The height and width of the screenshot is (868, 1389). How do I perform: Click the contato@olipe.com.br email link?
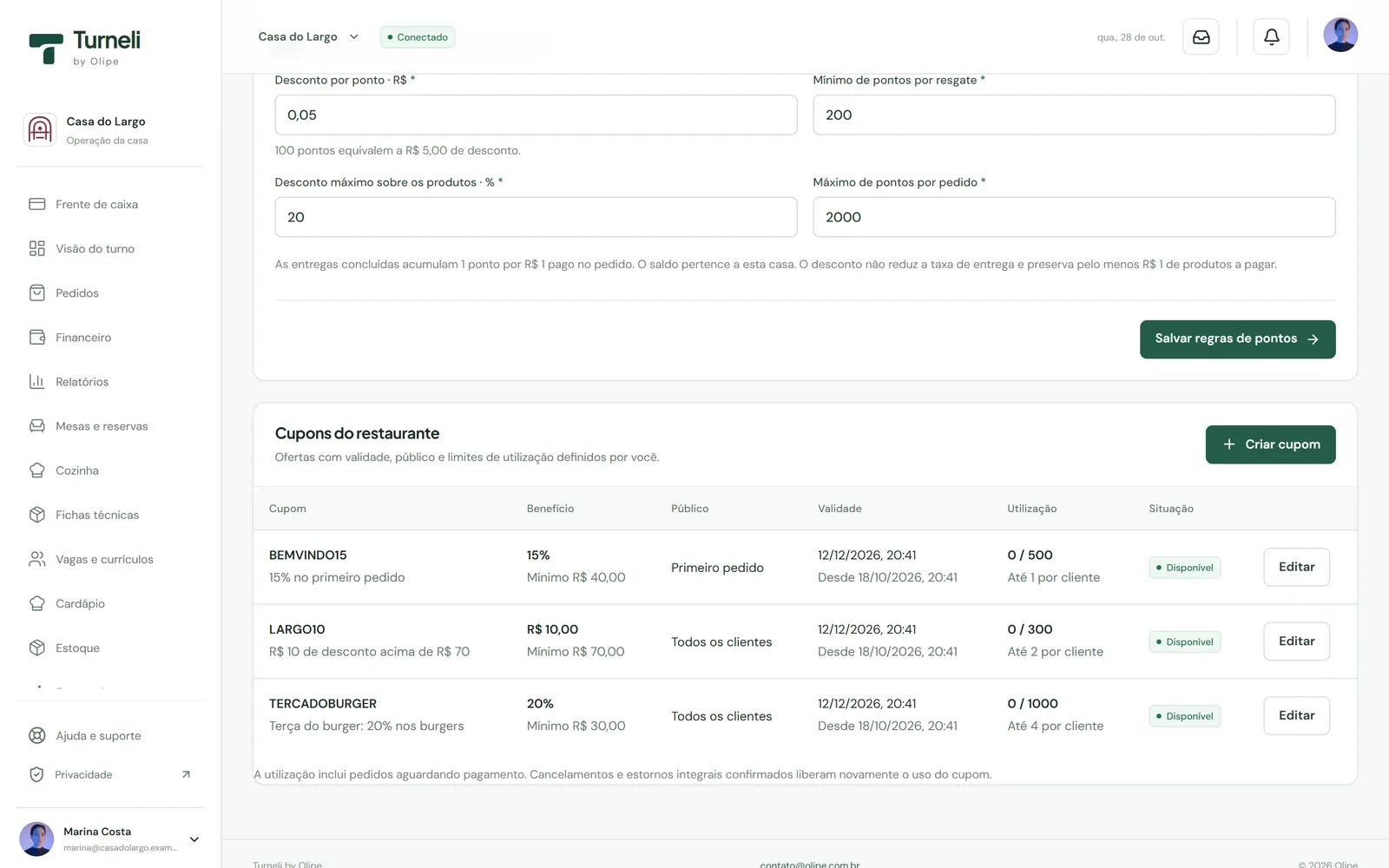coord(809,865)
